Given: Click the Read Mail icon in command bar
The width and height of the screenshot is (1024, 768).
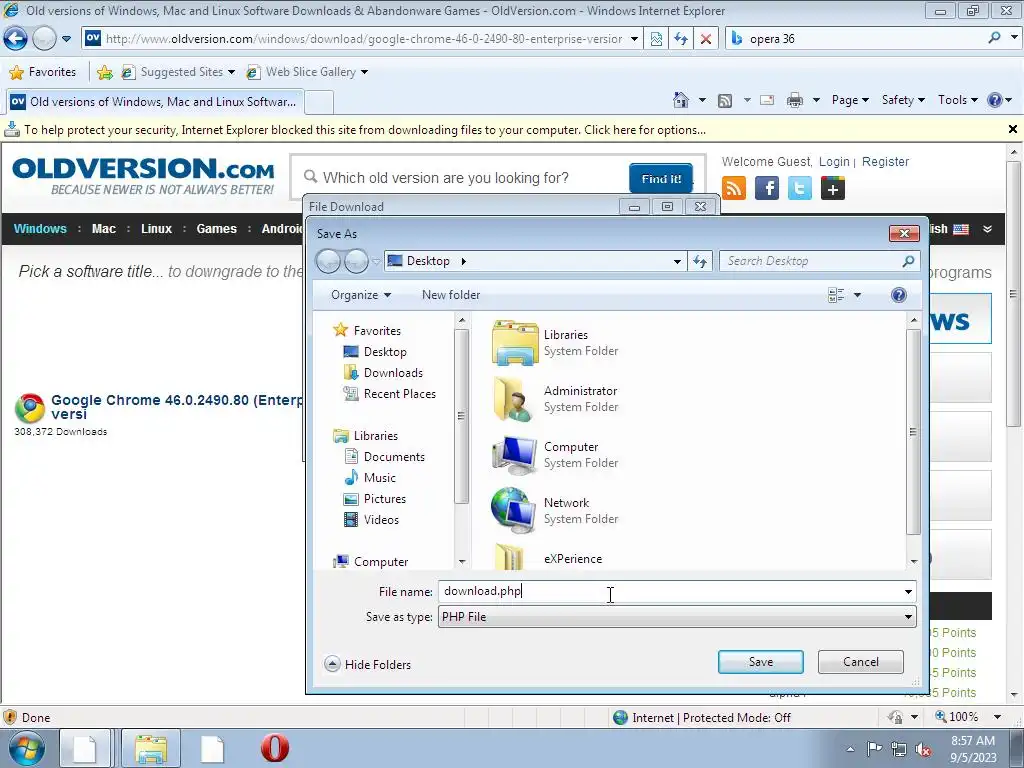Looking at the screenshot, I should coord(767,100).
